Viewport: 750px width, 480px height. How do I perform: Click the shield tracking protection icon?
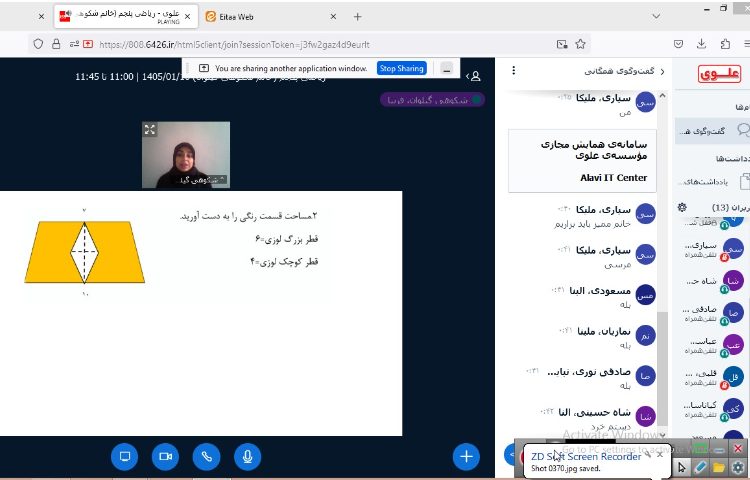point(38,44)
